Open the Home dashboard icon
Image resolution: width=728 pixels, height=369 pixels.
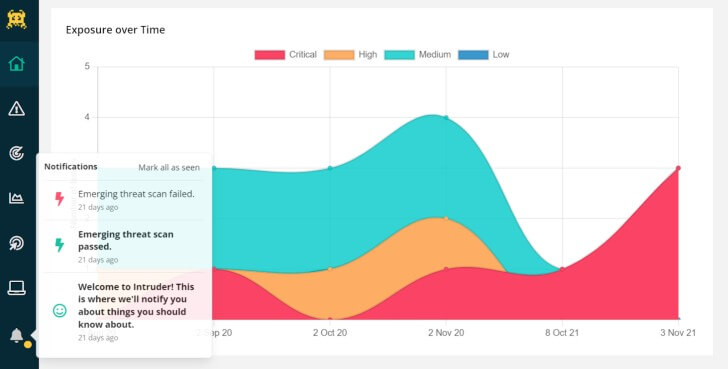(x=17, y=64)
